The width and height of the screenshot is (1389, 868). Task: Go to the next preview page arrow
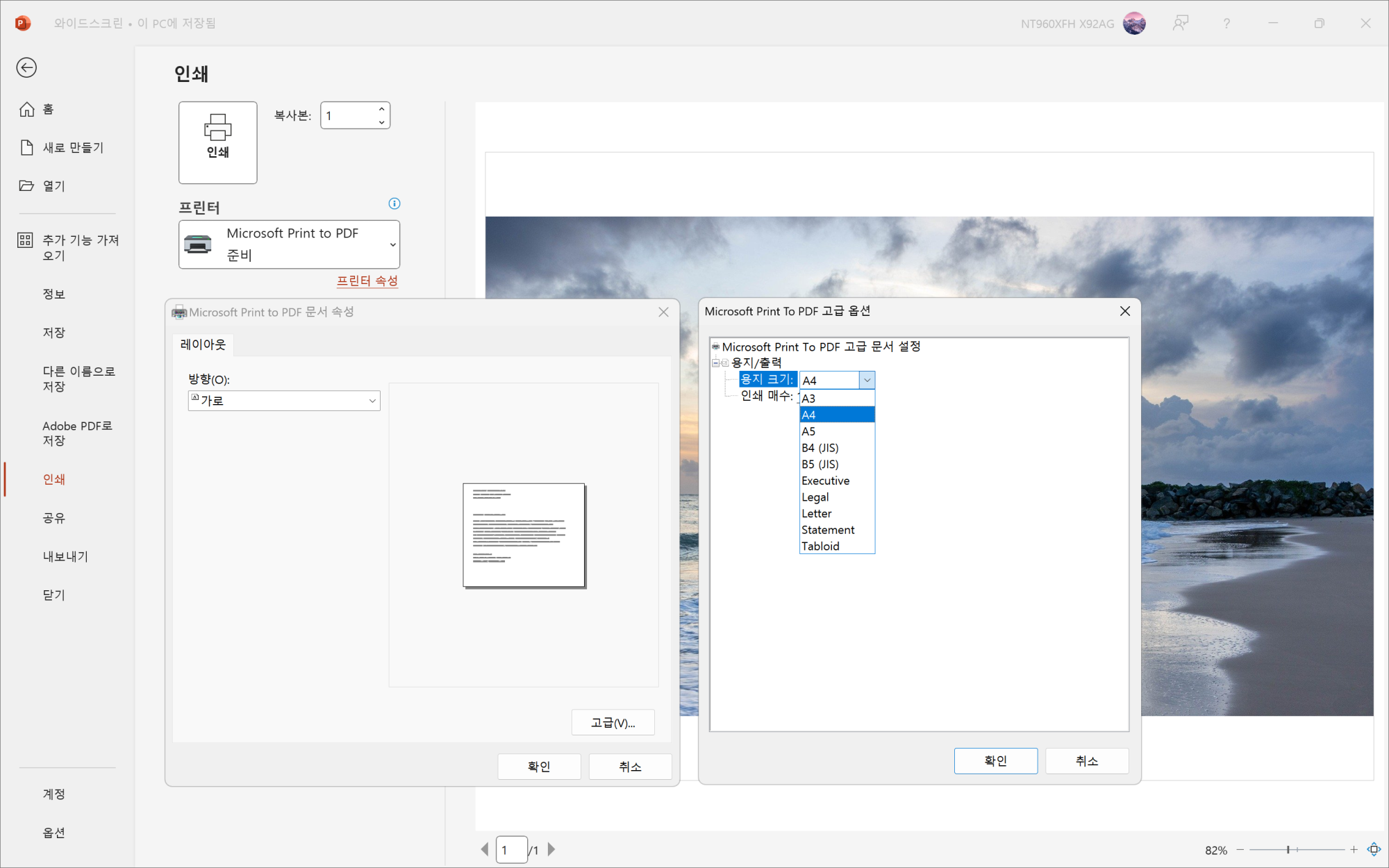[551, 849]
